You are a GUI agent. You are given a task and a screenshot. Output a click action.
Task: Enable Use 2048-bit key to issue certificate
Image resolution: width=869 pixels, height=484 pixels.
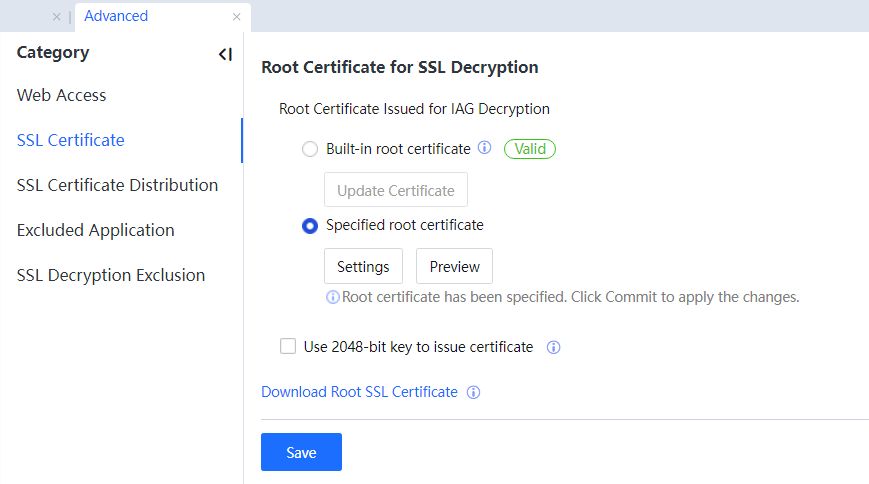[x=288, y=347]
